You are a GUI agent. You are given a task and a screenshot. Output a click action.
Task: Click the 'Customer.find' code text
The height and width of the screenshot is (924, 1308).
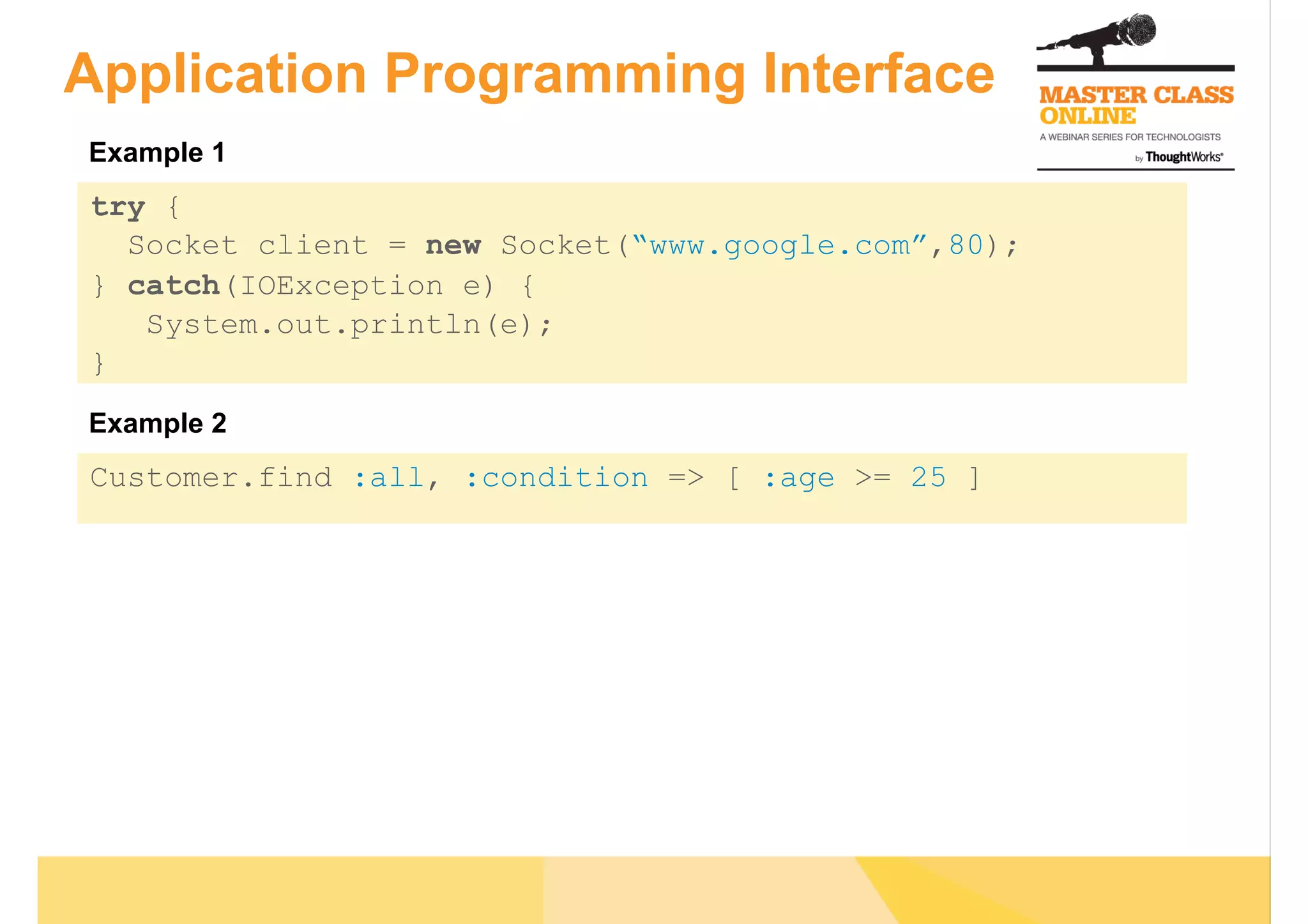click(x=211, y=478)
